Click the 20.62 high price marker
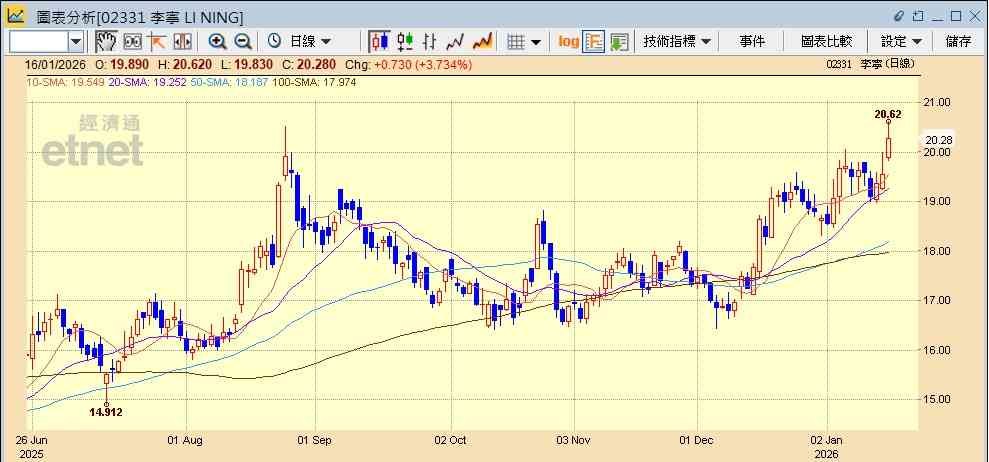 [x=888, y=114]
